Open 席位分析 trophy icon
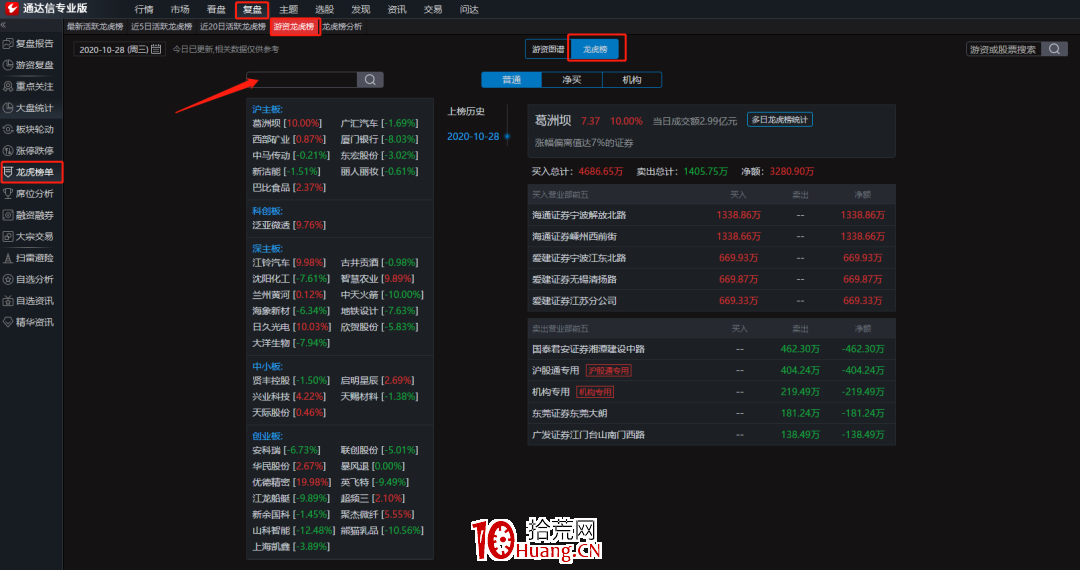 pyautogui.click(x=8, y=193)
